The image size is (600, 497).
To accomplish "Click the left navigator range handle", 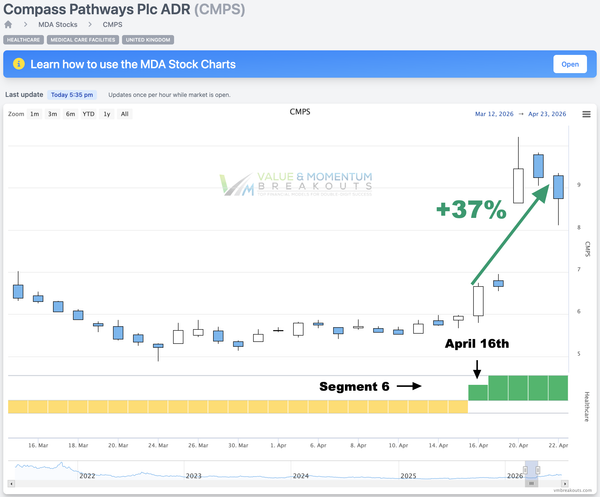I will (525, 470).
